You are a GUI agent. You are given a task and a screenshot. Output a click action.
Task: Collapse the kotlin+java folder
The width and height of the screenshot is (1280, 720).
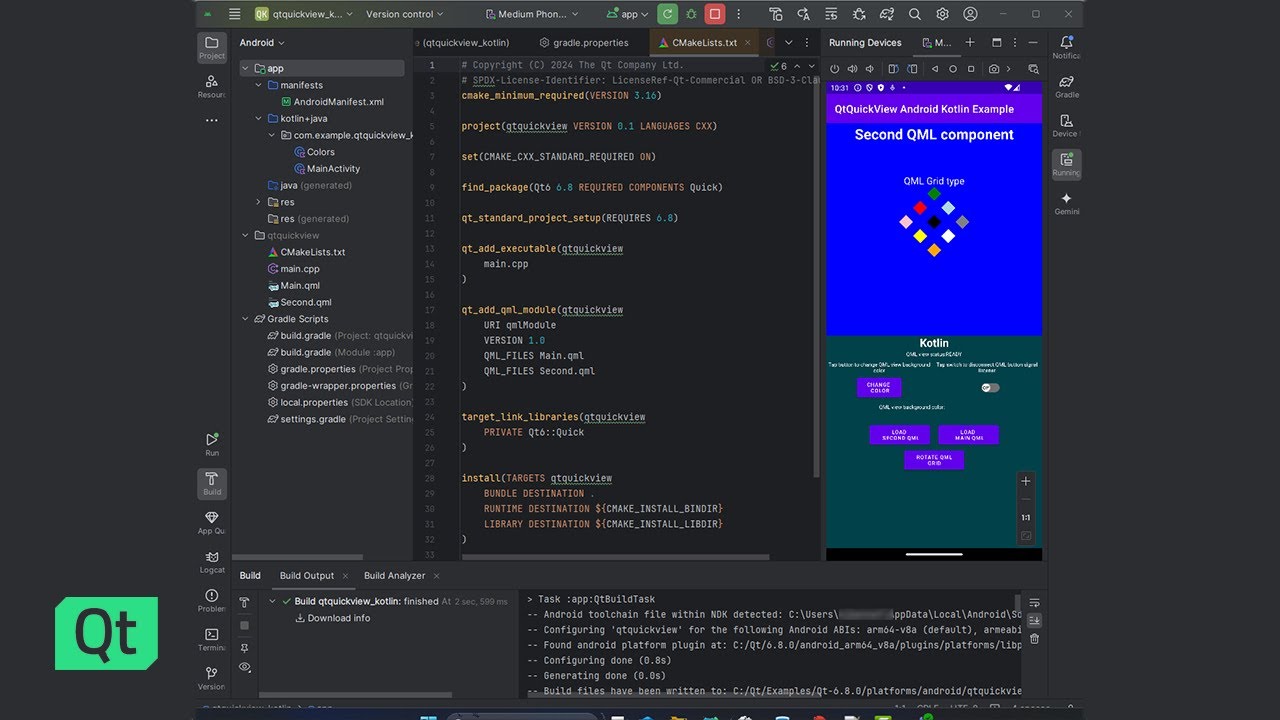[x=258, y=119]
